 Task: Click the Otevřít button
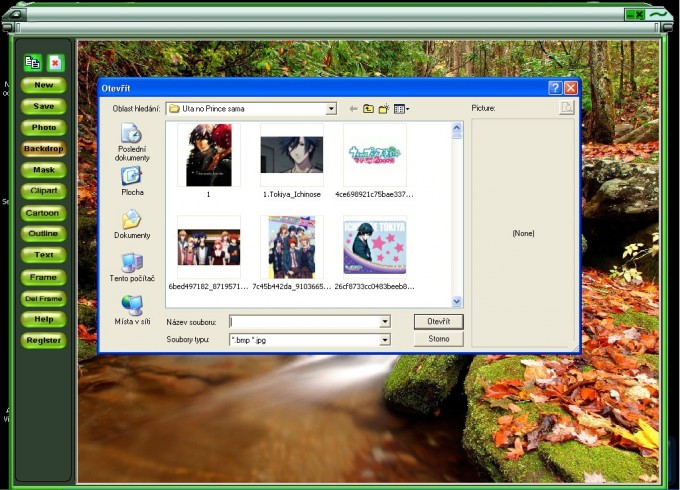[438, 322]
